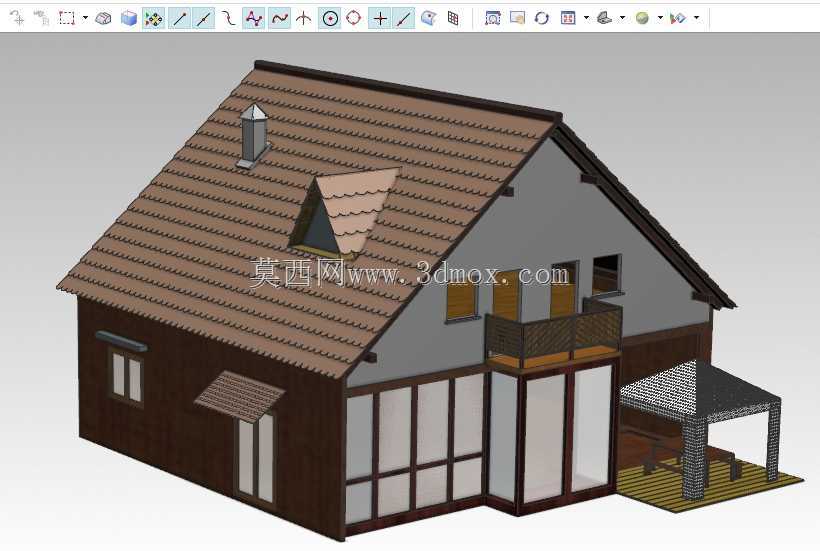Screen dimensions: 820x551
Task: Click the grey wireframe box selection icon
Action: [x=104, y=18]
